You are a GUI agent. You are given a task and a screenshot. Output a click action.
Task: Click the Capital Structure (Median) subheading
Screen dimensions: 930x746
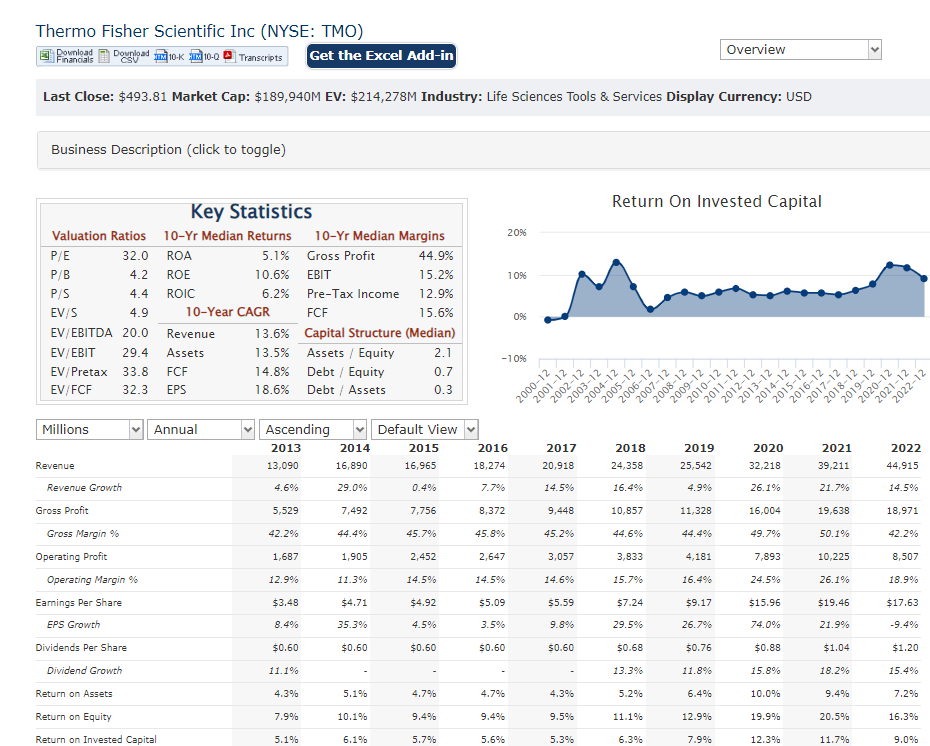380,333
